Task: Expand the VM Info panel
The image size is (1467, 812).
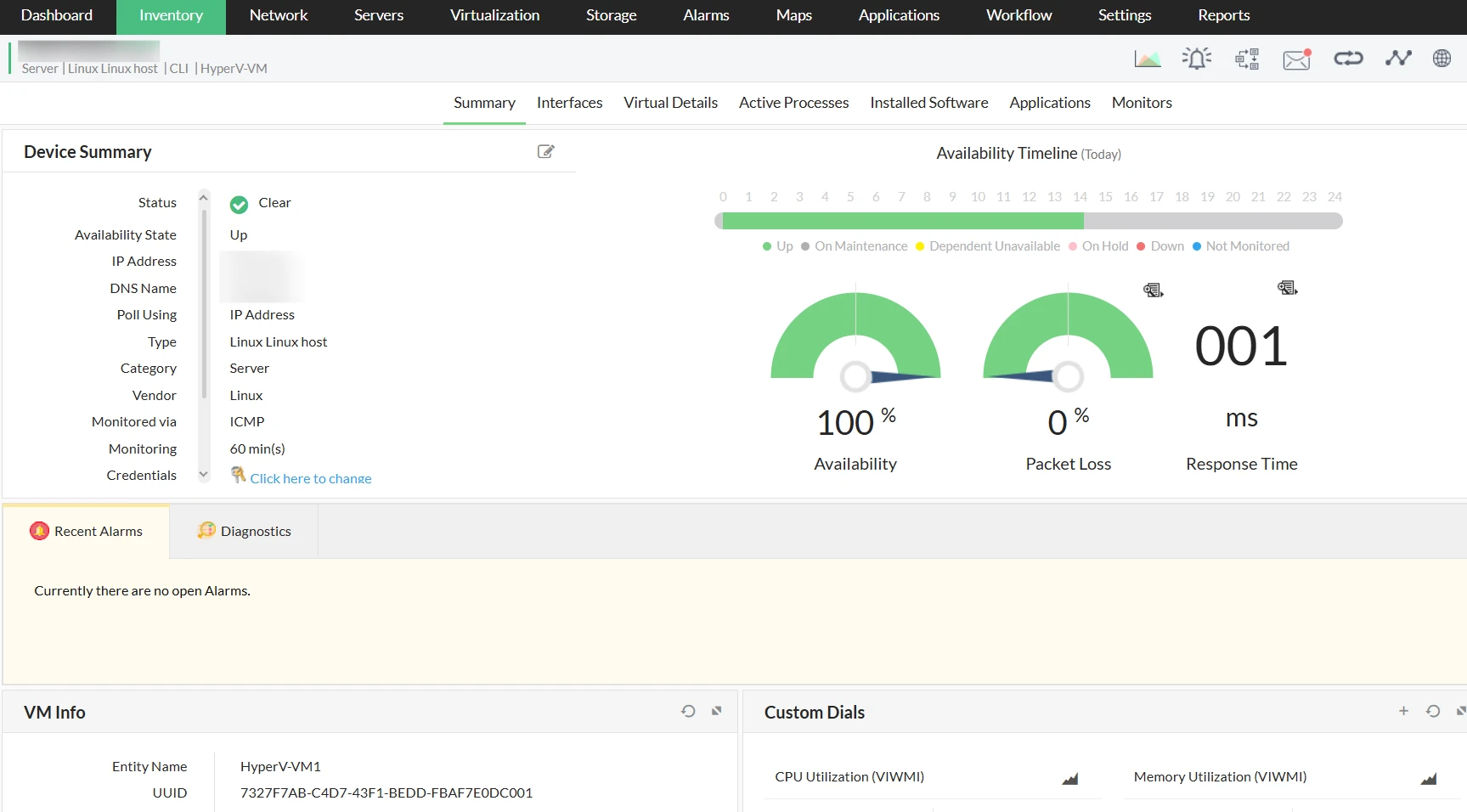Action: pos(717,711)
